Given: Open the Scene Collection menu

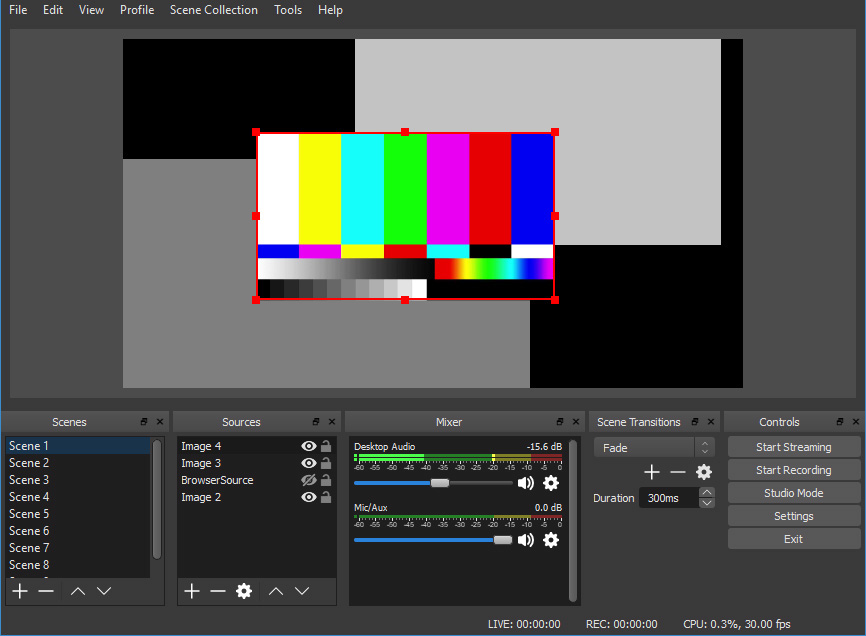Looking at the screenshot, I should tap(214, 10).
